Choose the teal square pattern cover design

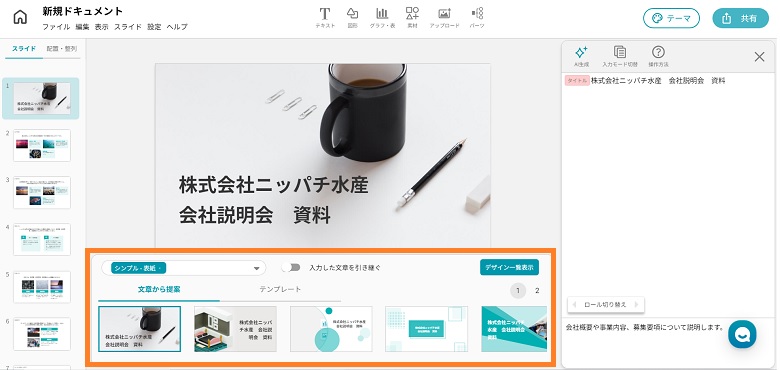(x=426, y=329)
